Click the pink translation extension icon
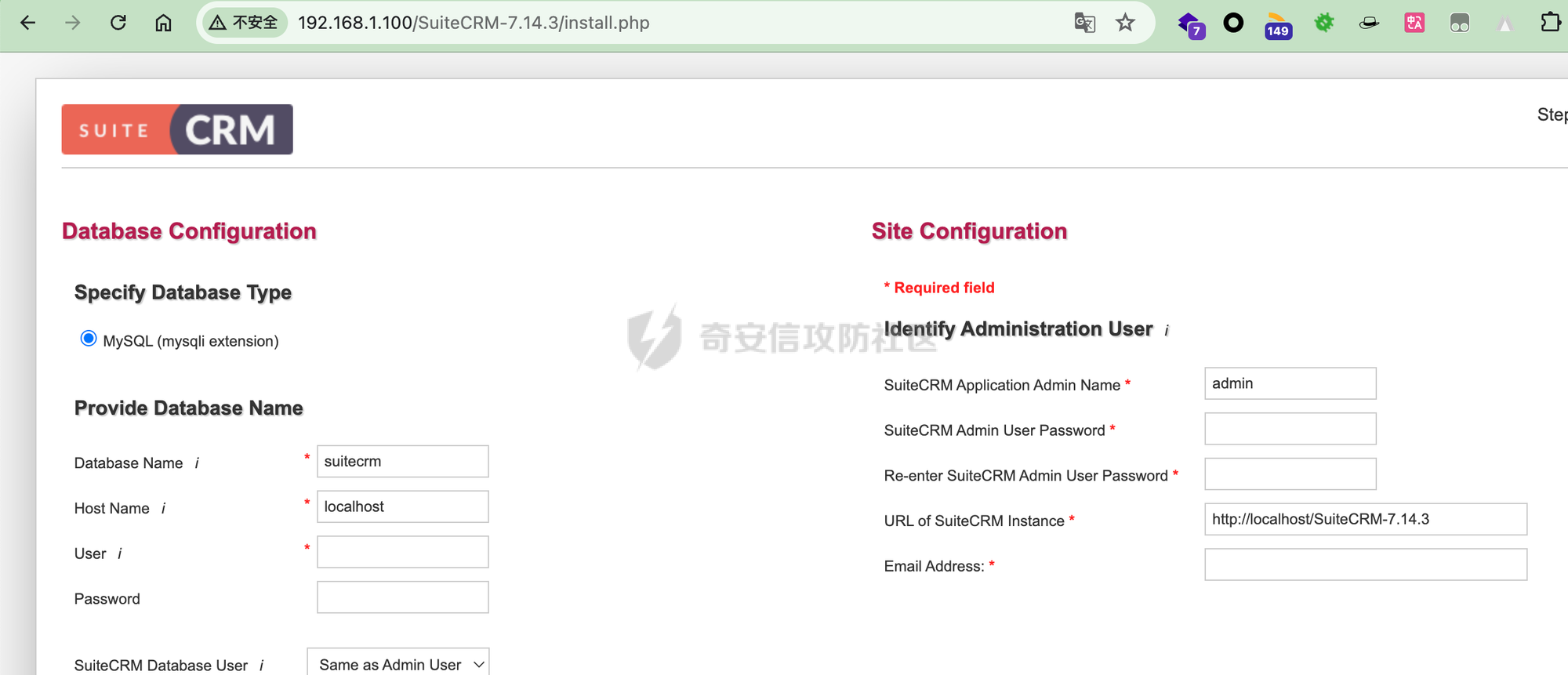 point(1414,23)
